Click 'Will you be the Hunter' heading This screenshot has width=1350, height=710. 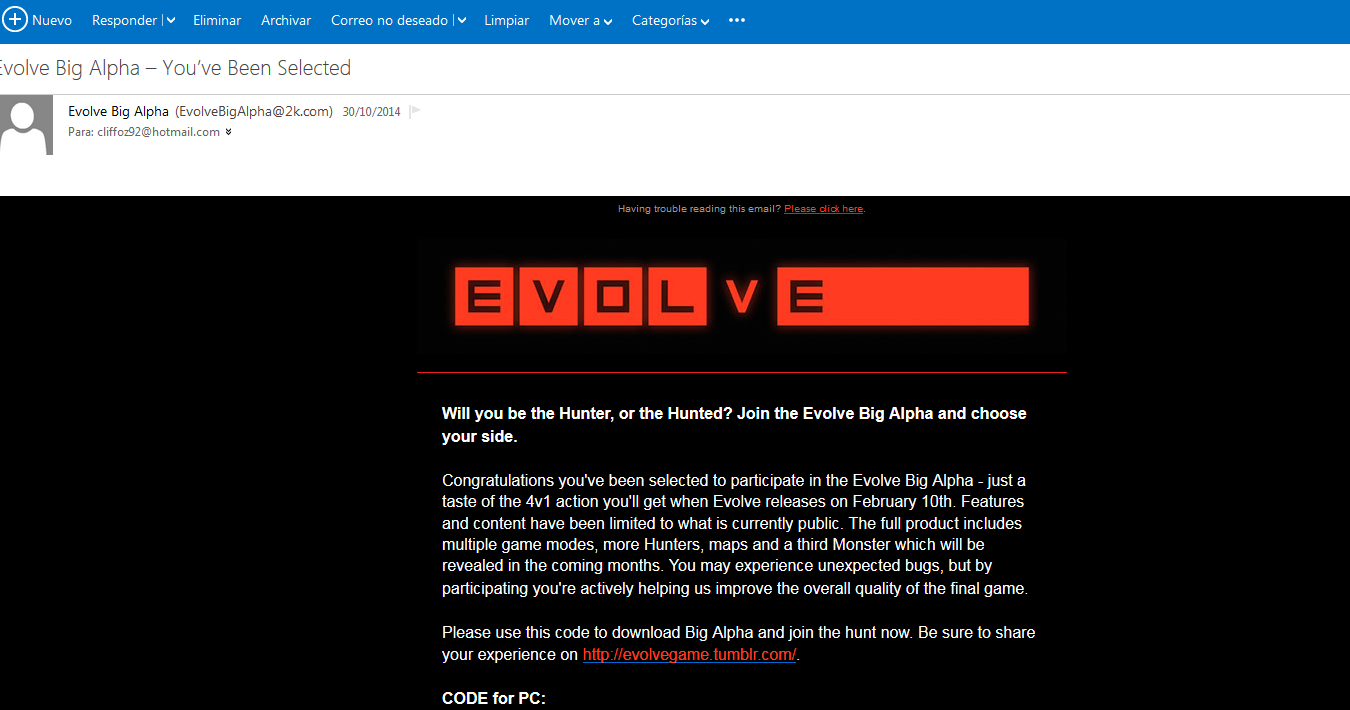coord(734,424)
